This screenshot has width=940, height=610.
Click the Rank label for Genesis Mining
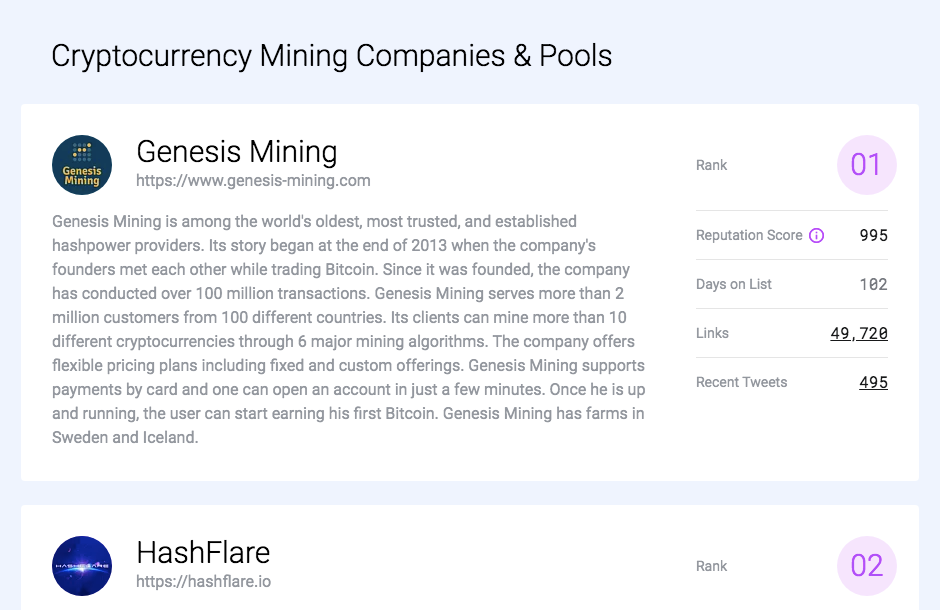coord(711,165)
